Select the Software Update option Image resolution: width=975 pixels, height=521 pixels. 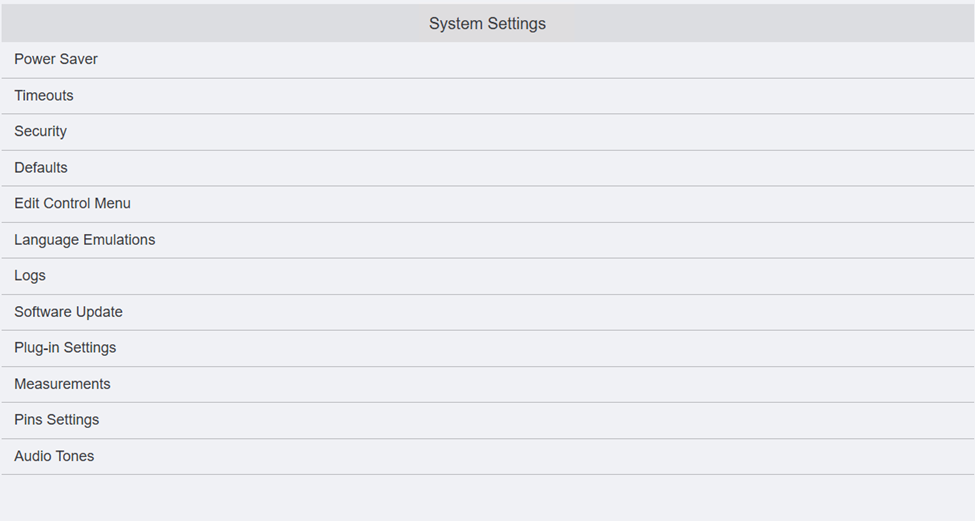coord(68,312)
